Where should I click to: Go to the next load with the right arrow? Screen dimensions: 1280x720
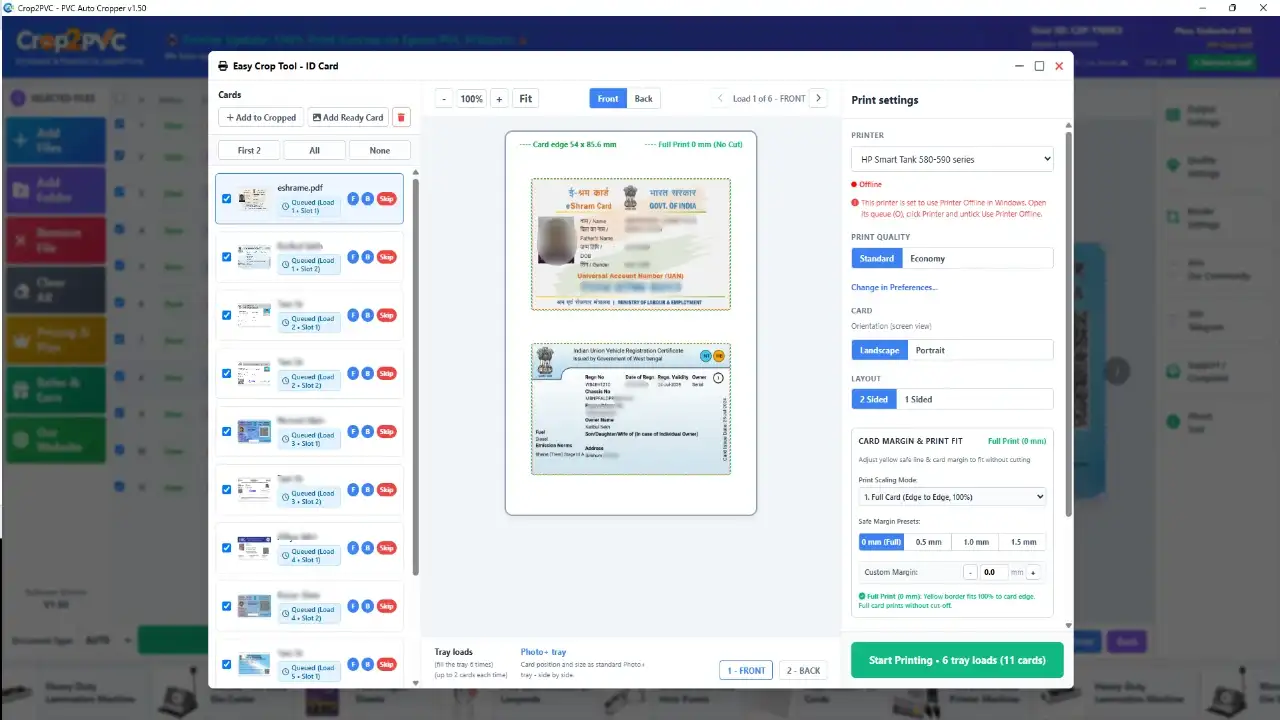click(818, 98)
